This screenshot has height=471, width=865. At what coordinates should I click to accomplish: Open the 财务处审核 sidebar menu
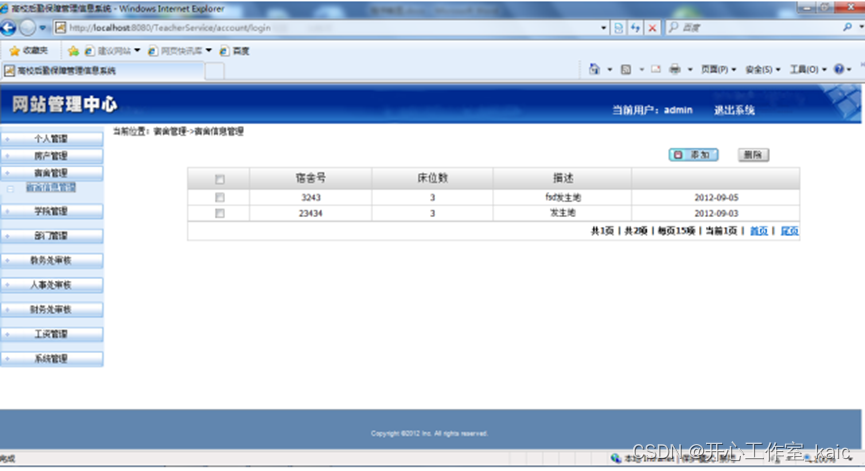click(51, 310)
